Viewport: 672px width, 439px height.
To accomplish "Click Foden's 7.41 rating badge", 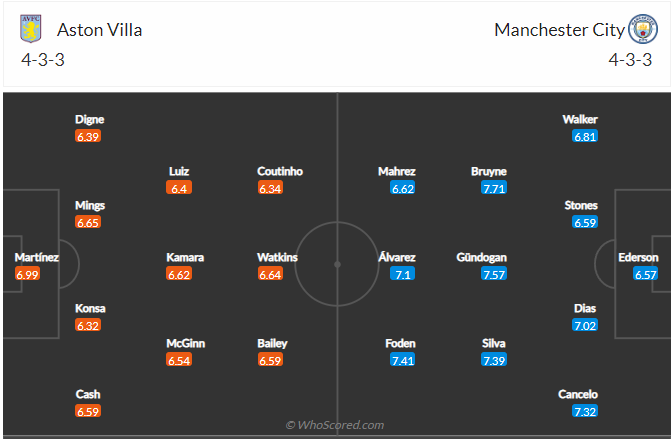I will [401, 359].
